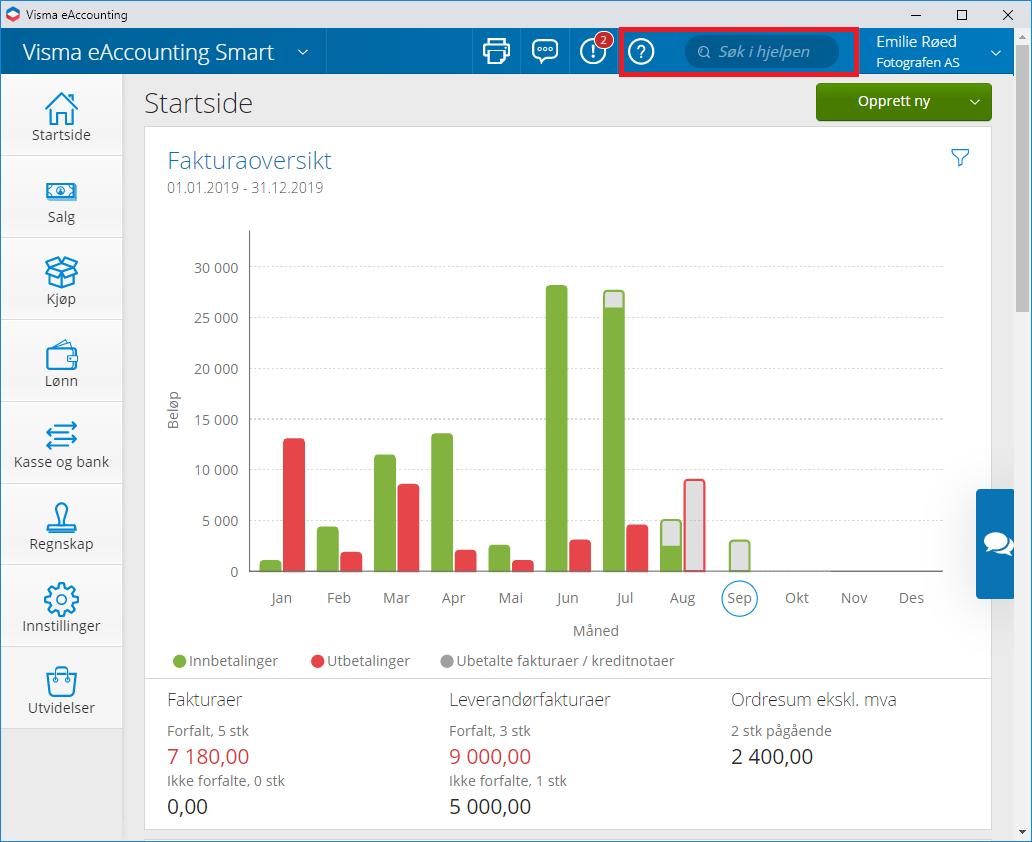Open the help icon next to the search
The image size is (1032, 842).
640,52
